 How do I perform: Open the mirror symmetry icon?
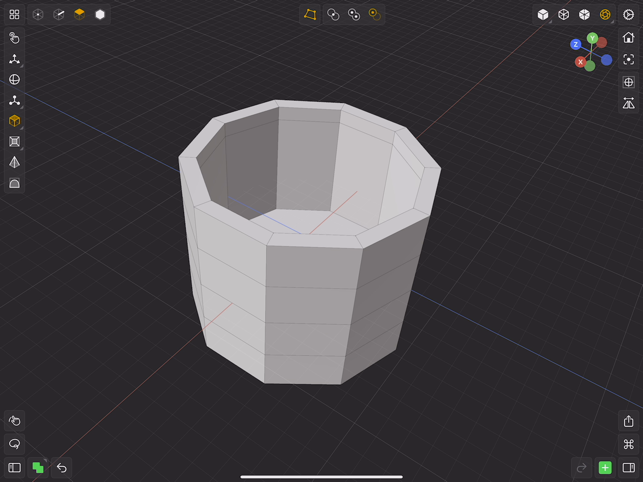pyautogui.click(x=628, y=103)
